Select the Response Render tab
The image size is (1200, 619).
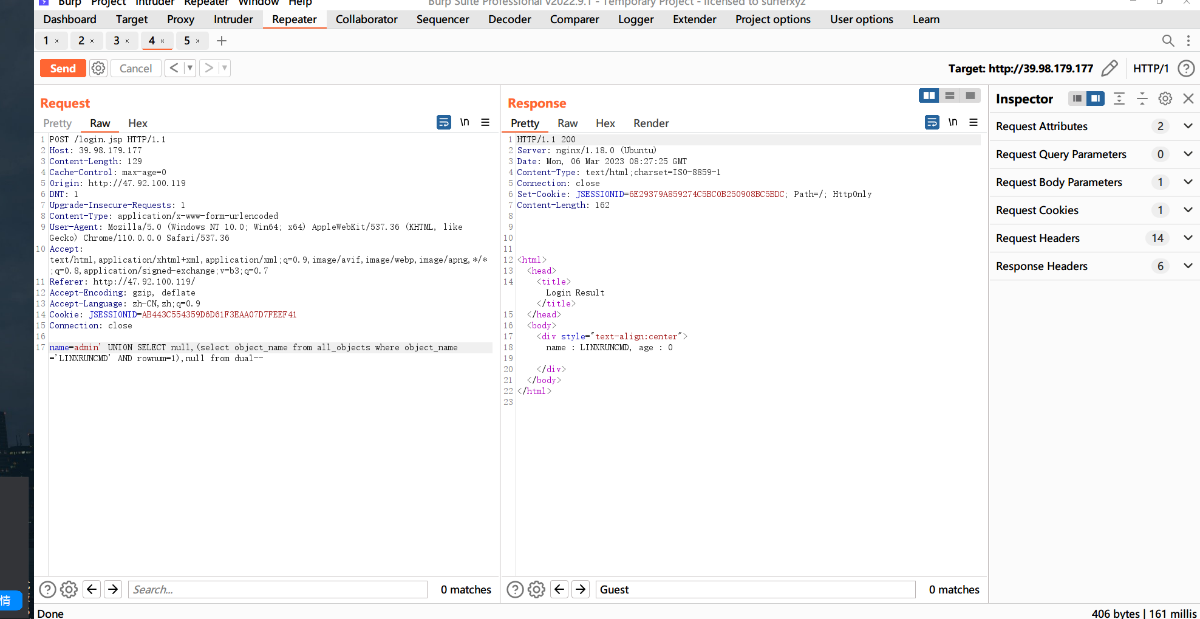[651, 123]
